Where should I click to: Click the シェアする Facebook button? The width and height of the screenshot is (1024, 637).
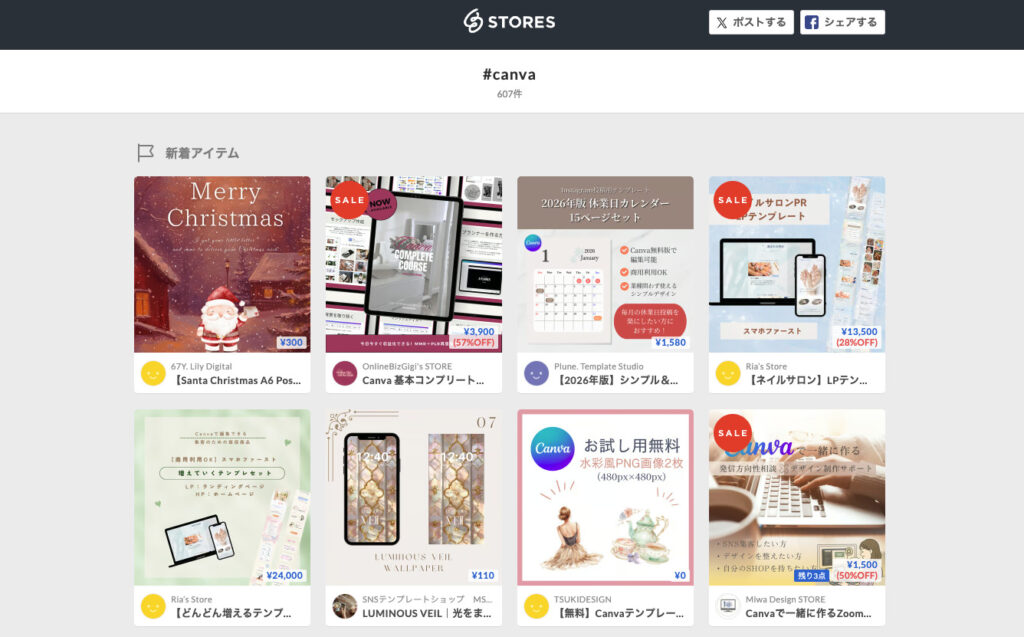pos(842,22)
